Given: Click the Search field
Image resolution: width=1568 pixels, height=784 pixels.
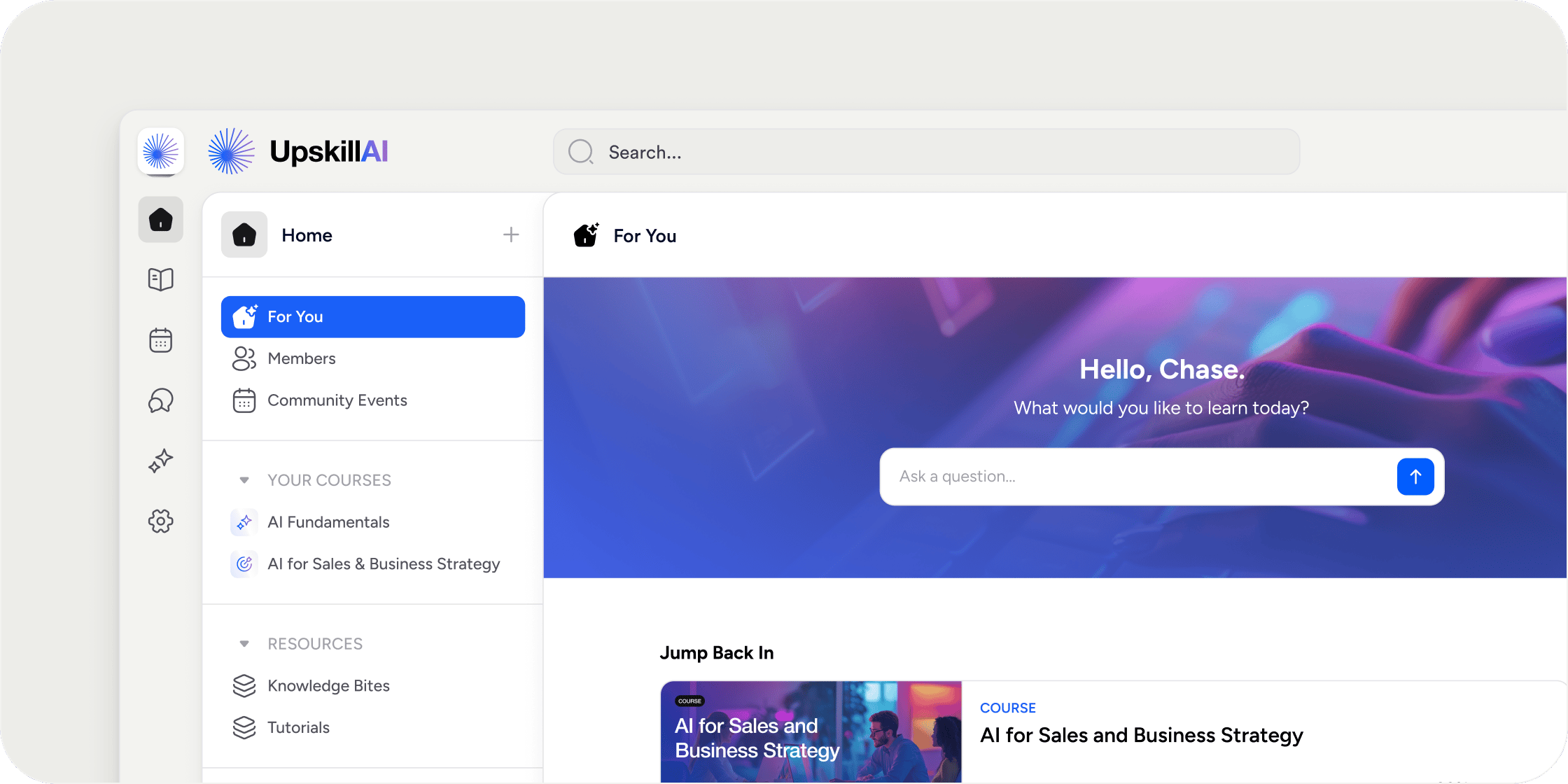Looking at the screenshot, I should pos(927,151).
